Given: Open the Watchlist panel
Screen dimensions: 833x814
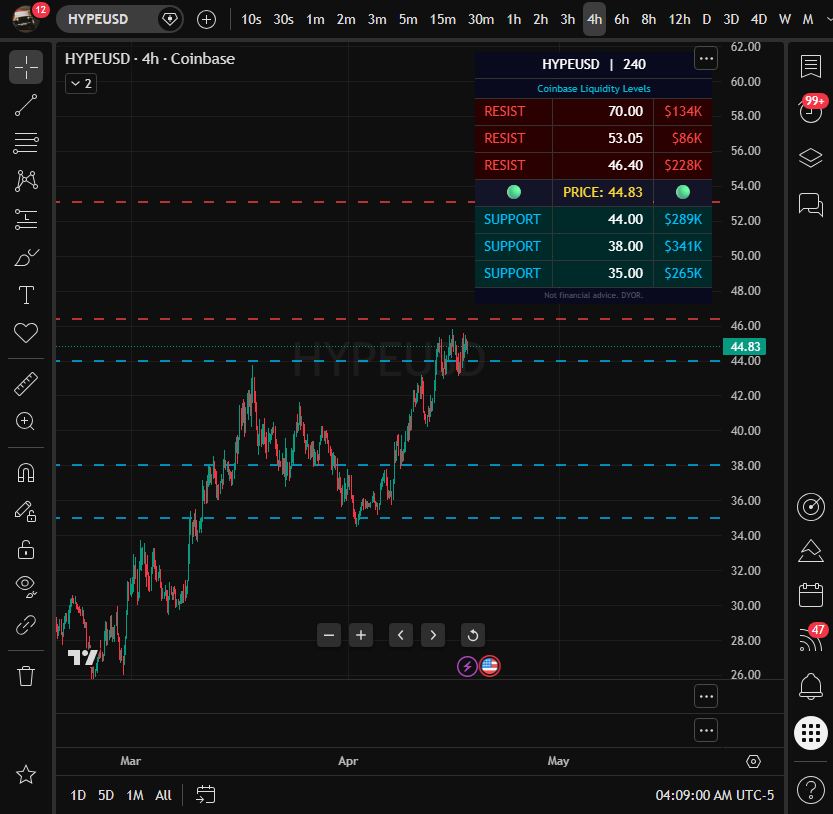Looking at the screenshot, I should click(811, 66).
